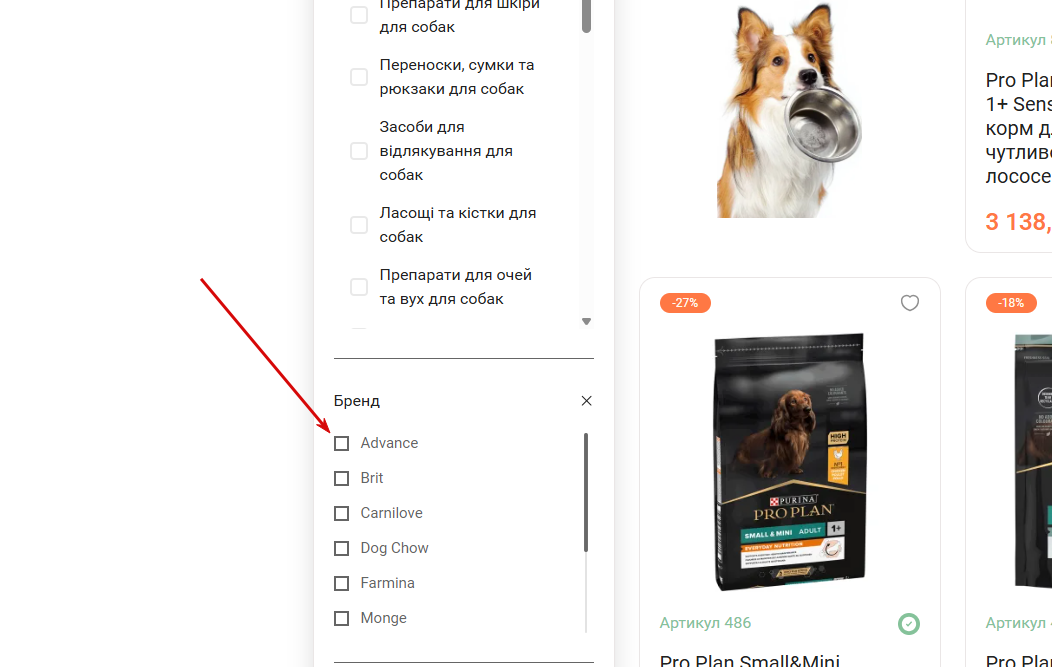This screenshot has height=667, width=1052.
Task: Tick 'Препарати для очей та вух' checkbox
Action: point(359,287)
